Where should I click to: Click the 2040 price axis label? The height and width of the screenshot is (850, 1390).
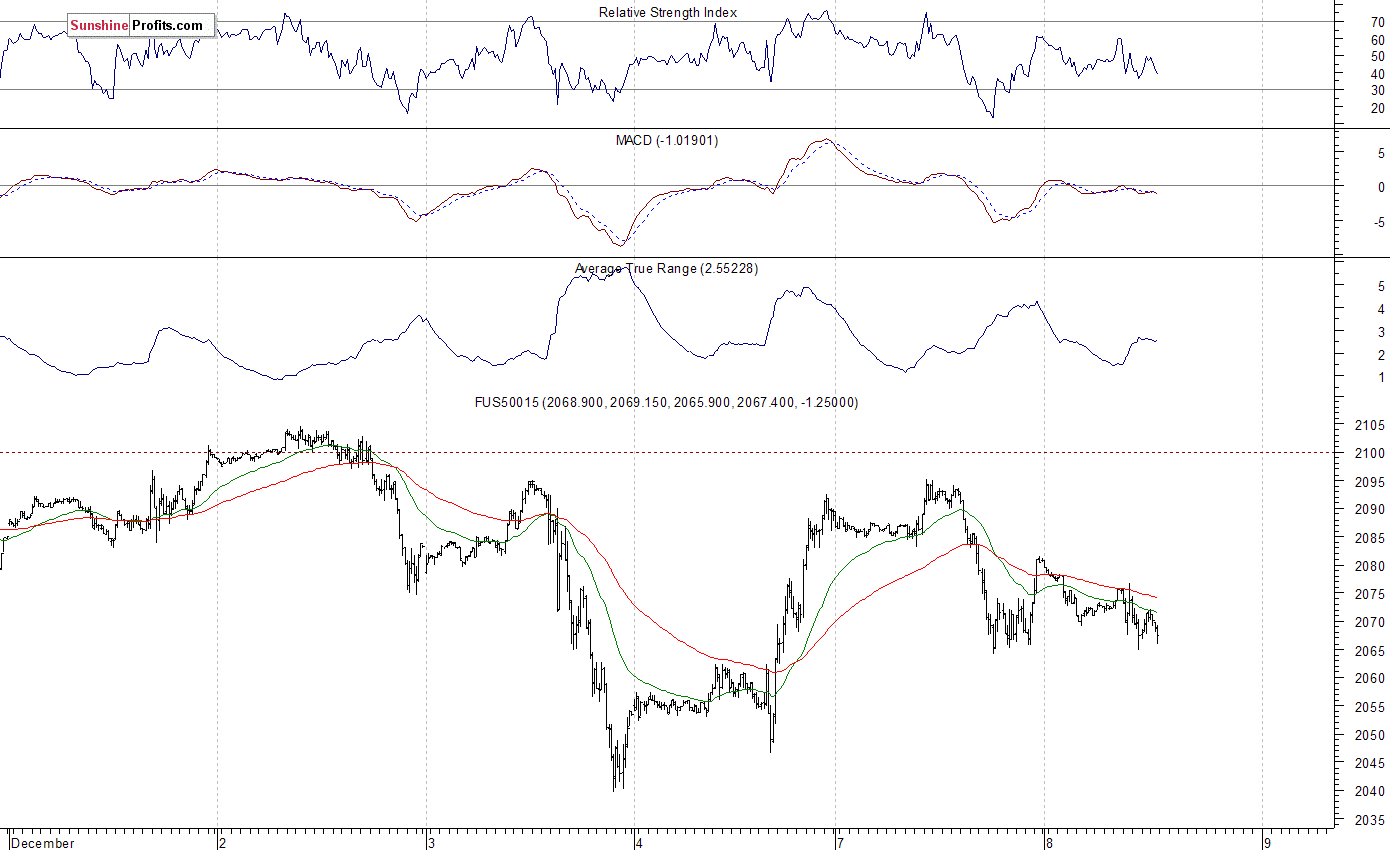(x=1371, y=791)
